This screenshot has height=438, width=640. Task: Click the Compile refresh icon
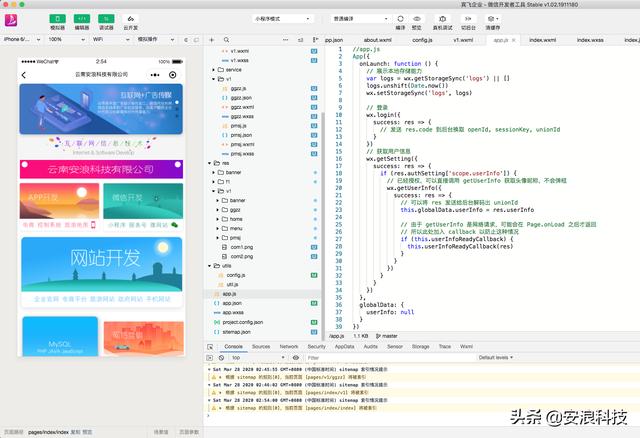[400, 19]
